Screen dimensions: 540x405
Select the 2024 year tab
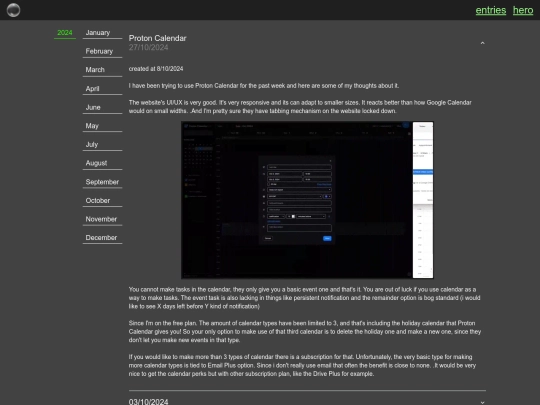65,33
